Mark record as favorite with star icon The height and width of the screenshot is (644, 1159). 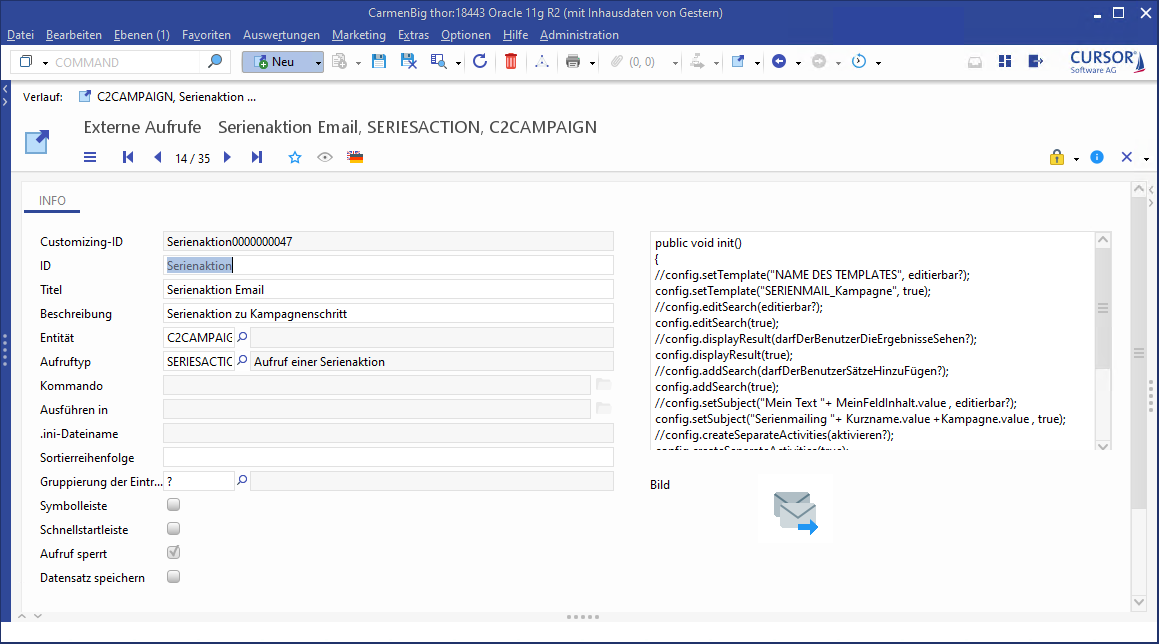coord(295,157)
